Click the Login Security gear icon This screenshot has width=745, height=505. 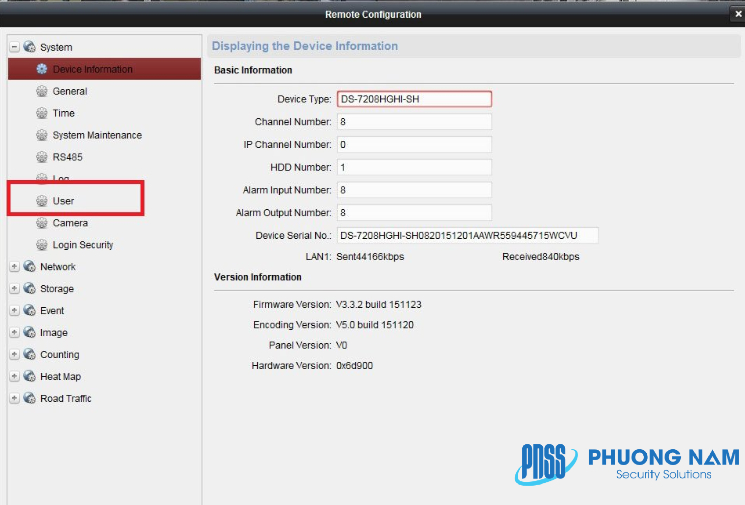click(x=42, y=245)
